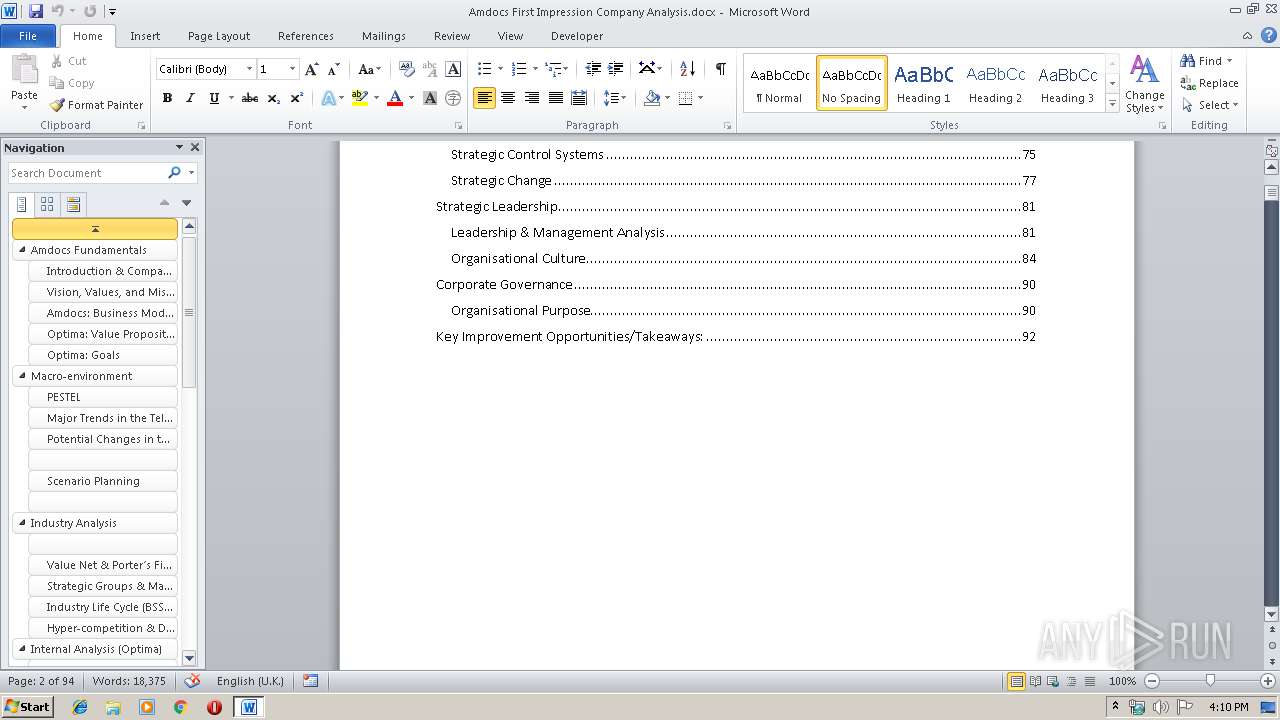The width and height of the screenshot is (1280, 720).
Task: Toggle Bold formatting
Action: (x=167, y=98)
